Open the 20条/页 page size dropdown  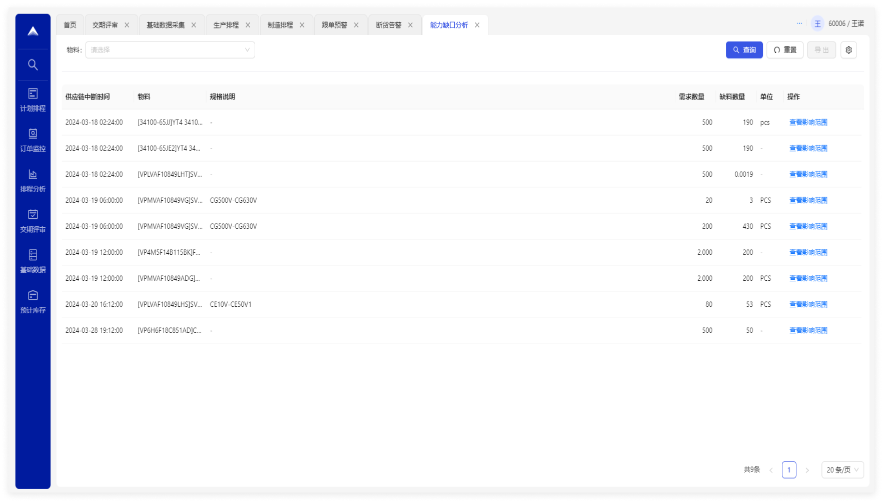(x=842, y=470)
